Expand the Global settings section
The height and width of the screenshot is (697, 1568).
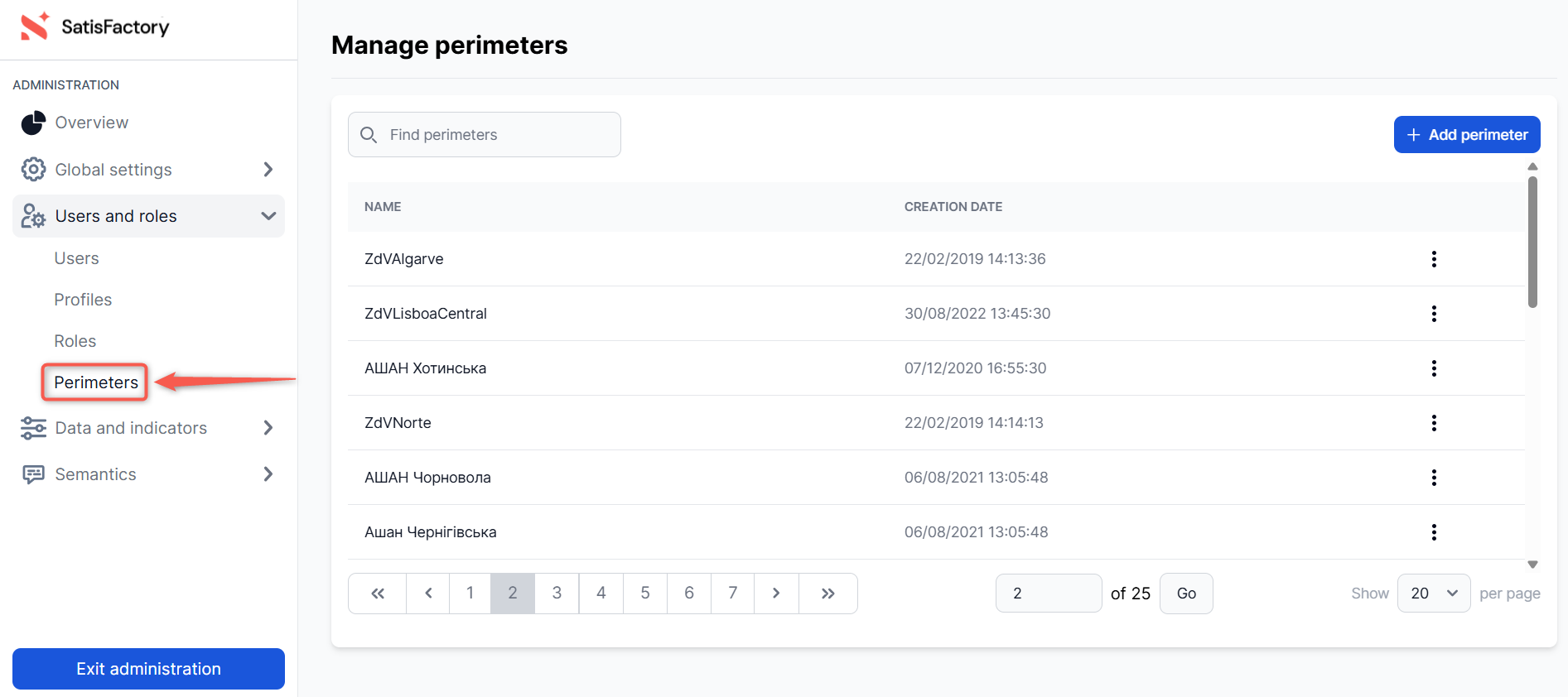click(x=268, y=170)
